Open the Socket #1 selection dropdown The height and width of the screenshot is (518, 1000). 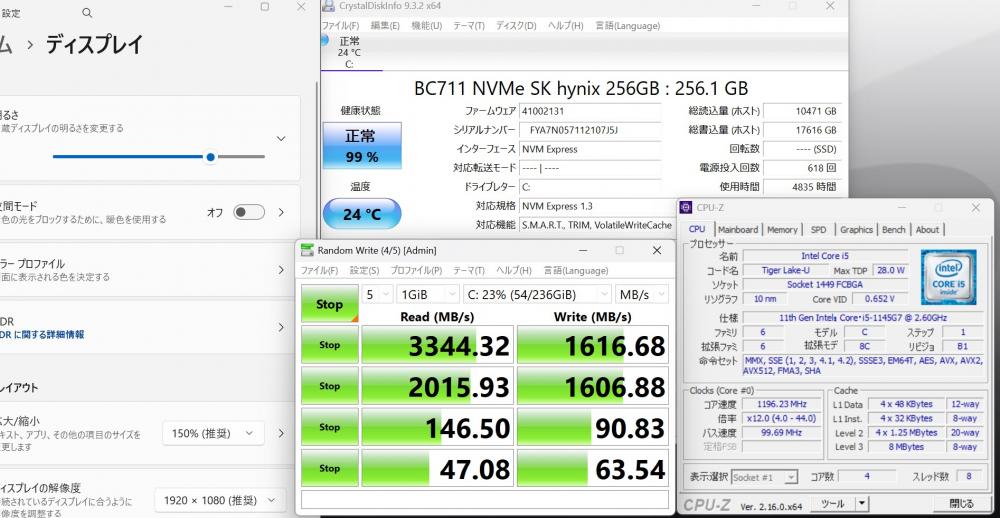click(765, 477)
